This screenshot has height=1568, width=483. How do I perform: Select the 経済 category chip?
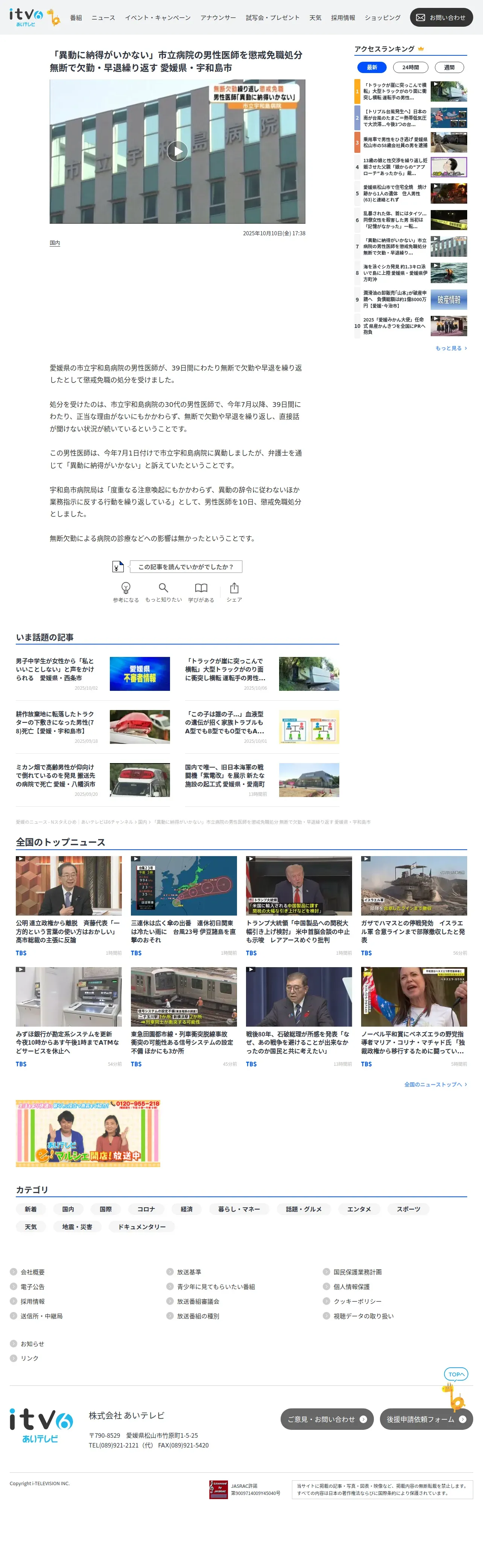[187, 1209]
